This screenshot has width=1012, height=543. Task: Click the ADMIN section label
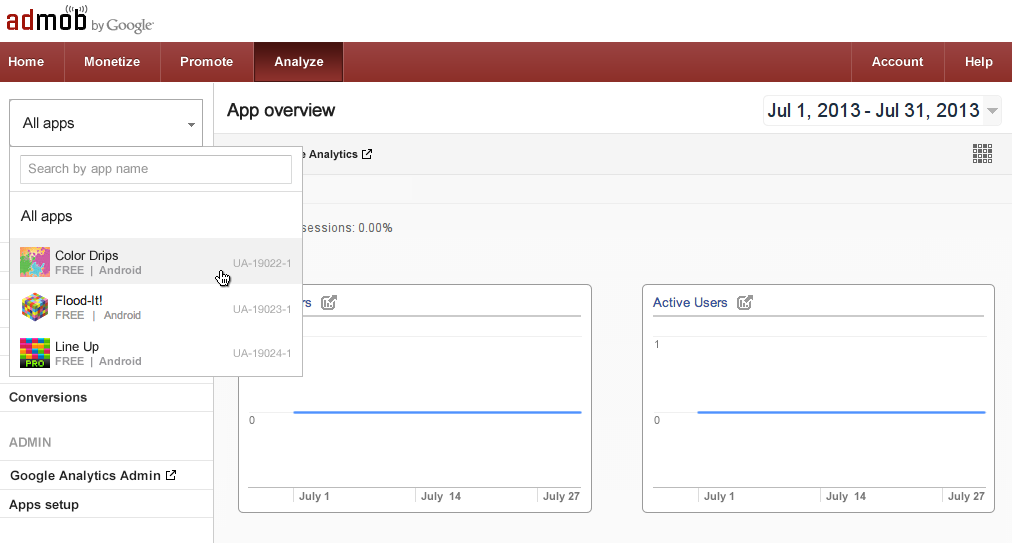pyautogui.click(x=30, y=443)
